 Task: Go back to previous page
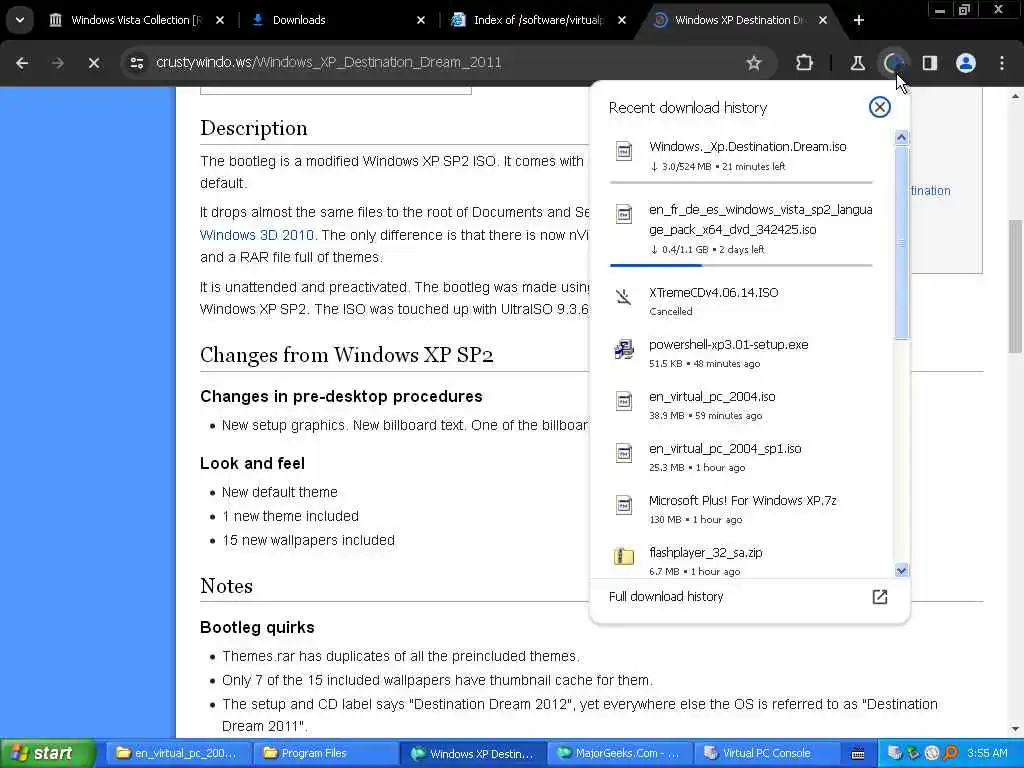pos(22,63)
